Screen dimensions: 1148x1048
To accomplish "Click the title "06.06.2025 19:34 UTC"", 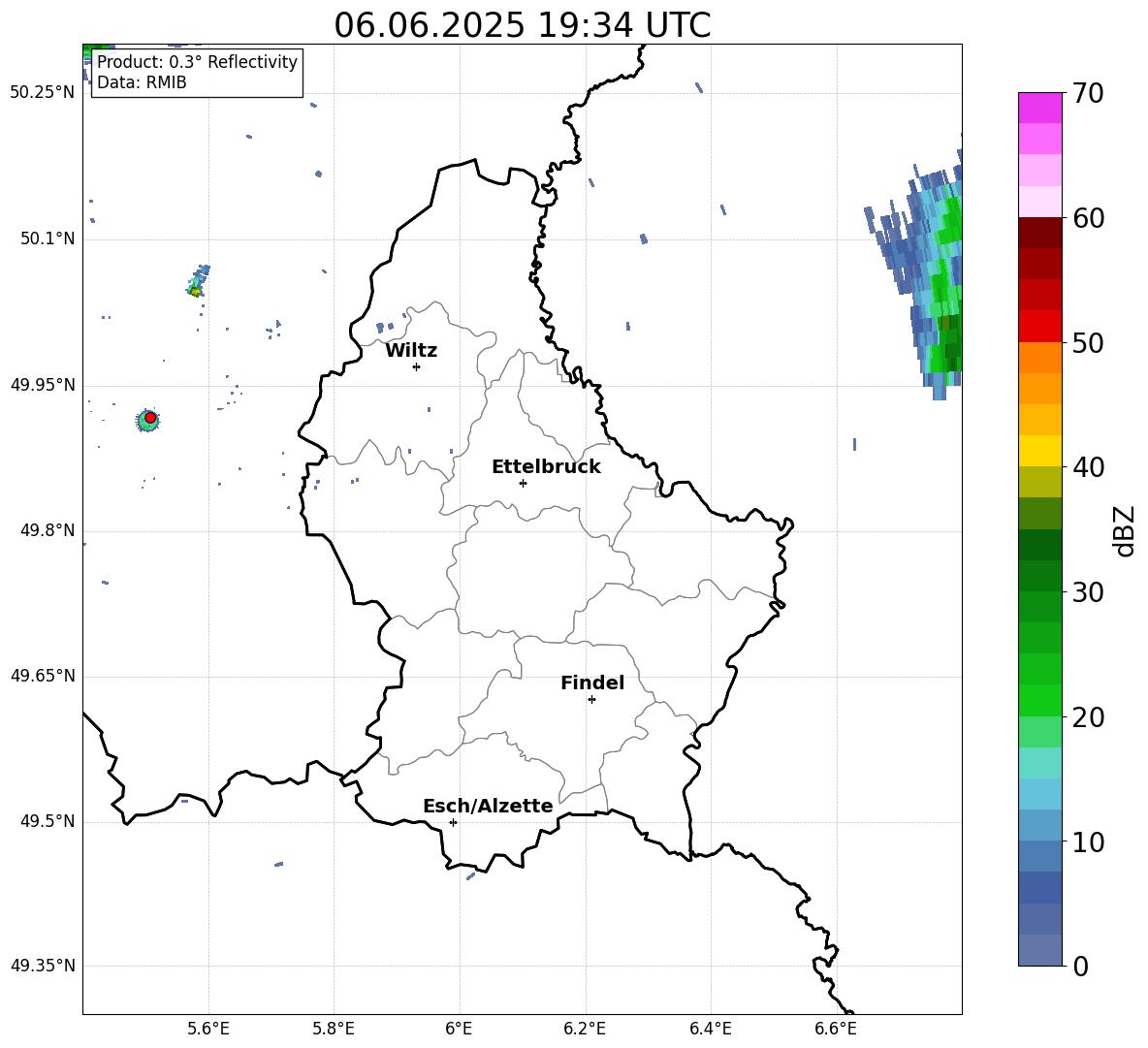I will click(522, 25).
